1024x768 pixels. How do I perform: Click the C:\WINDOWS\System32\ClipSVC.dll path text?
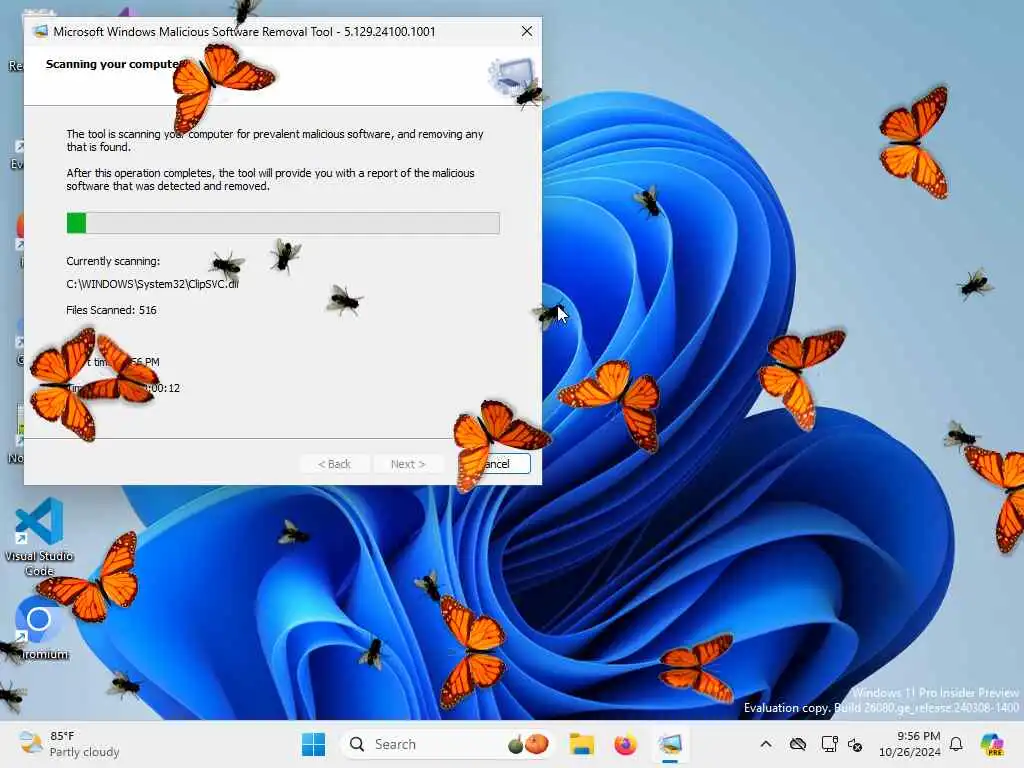(x=152, y=284)
